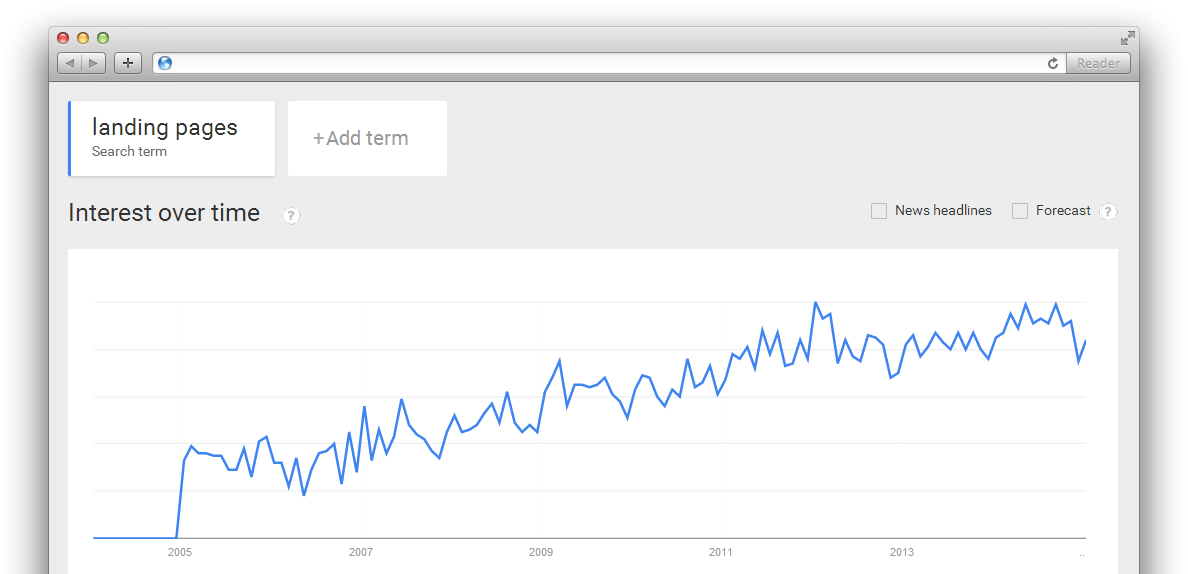Screen dimensions: 1188x574
Task: Click the Reader button
Action: point(1098,63)
